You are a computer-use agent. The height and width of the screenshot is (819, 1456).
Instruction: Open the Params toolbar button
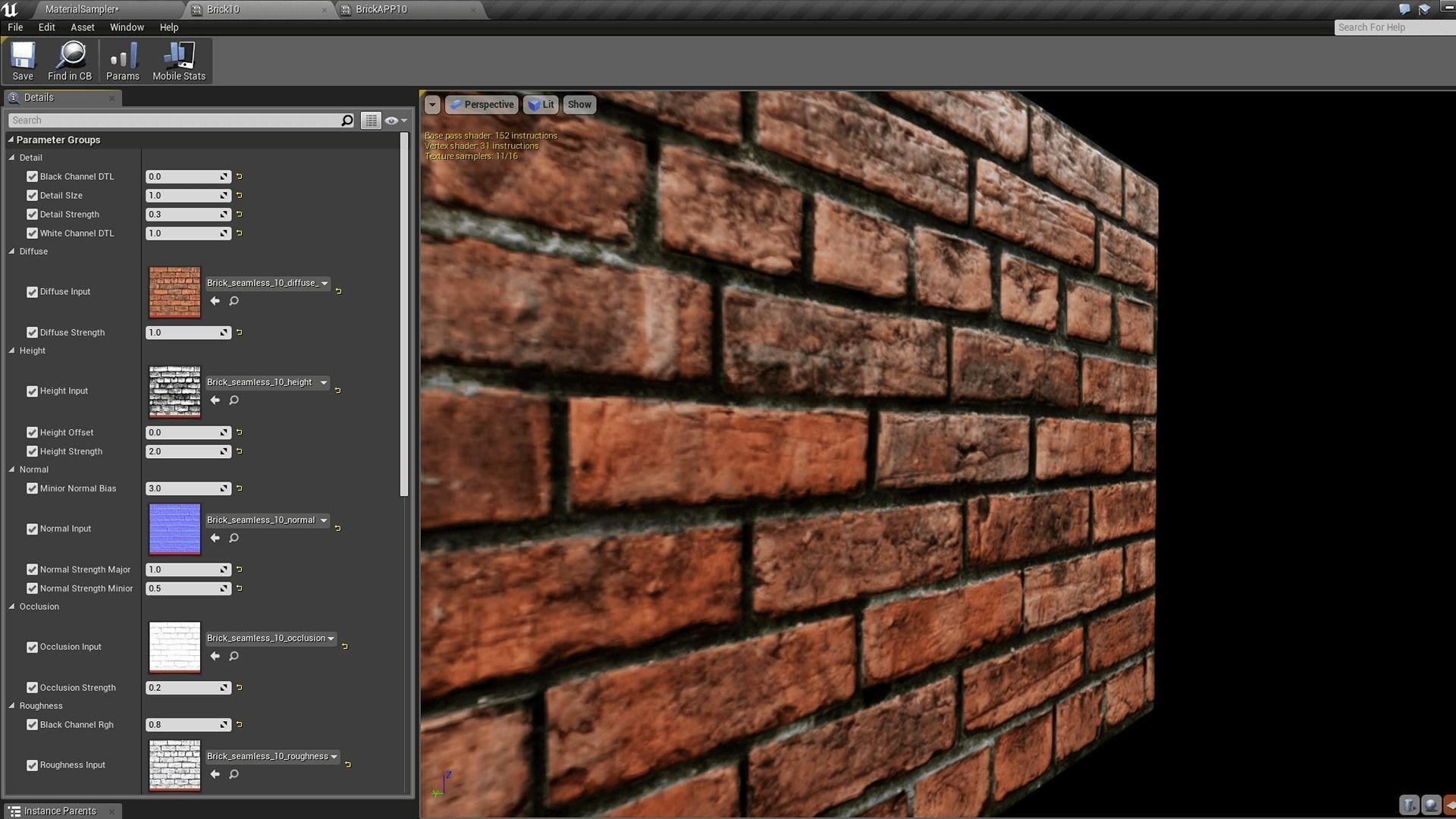[x=123, y=61]
